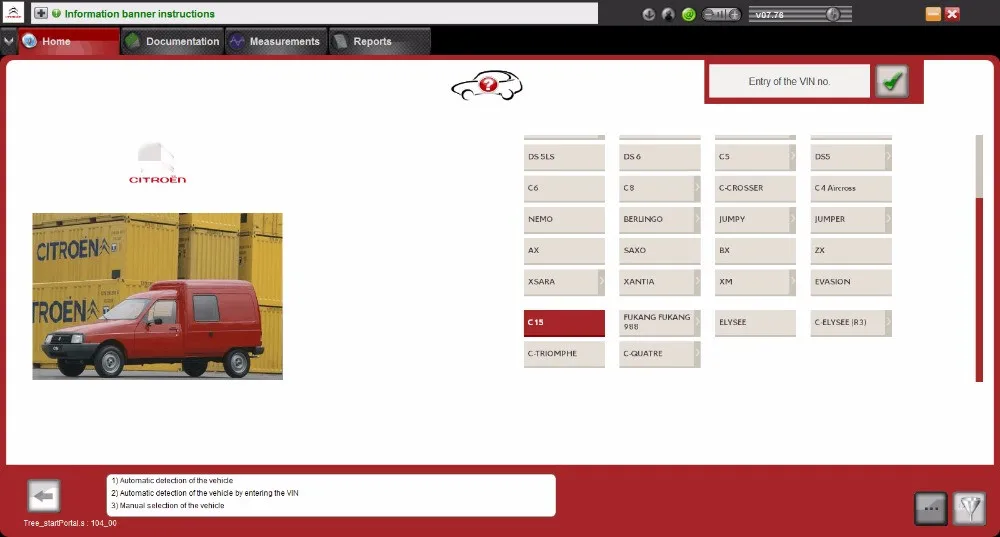
Task: Expand the C-ELYSEE (R3) arrow
Action: pyautogui.click(x=888, y=323)
